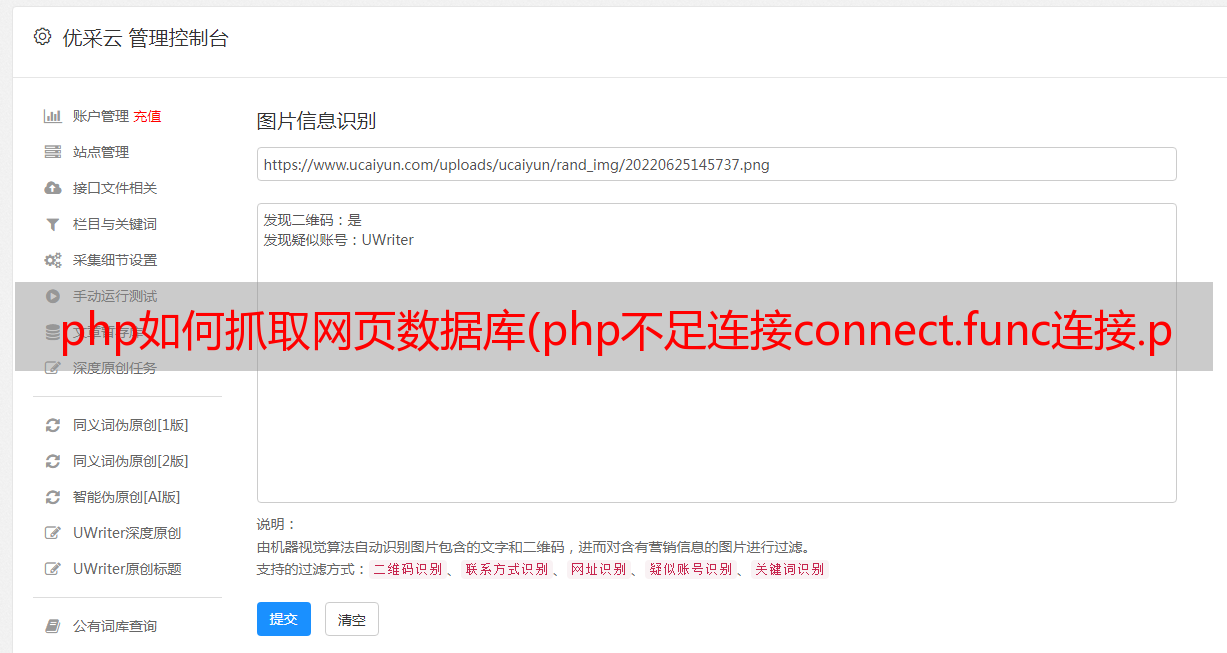Open the UWriter原创标题 menu item
The width and height of the screenshot is (1227, 653).
pos(127,569)
